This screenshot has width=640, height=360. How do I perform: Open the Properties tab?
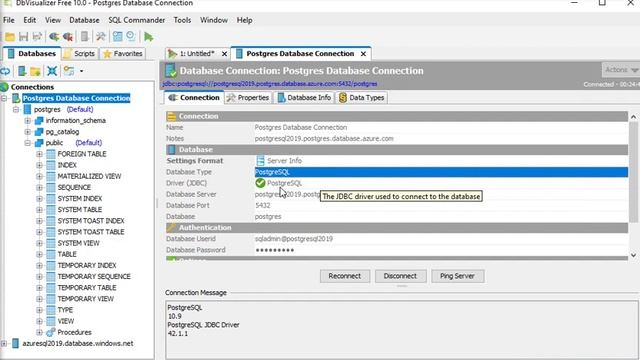pos(249,98)
